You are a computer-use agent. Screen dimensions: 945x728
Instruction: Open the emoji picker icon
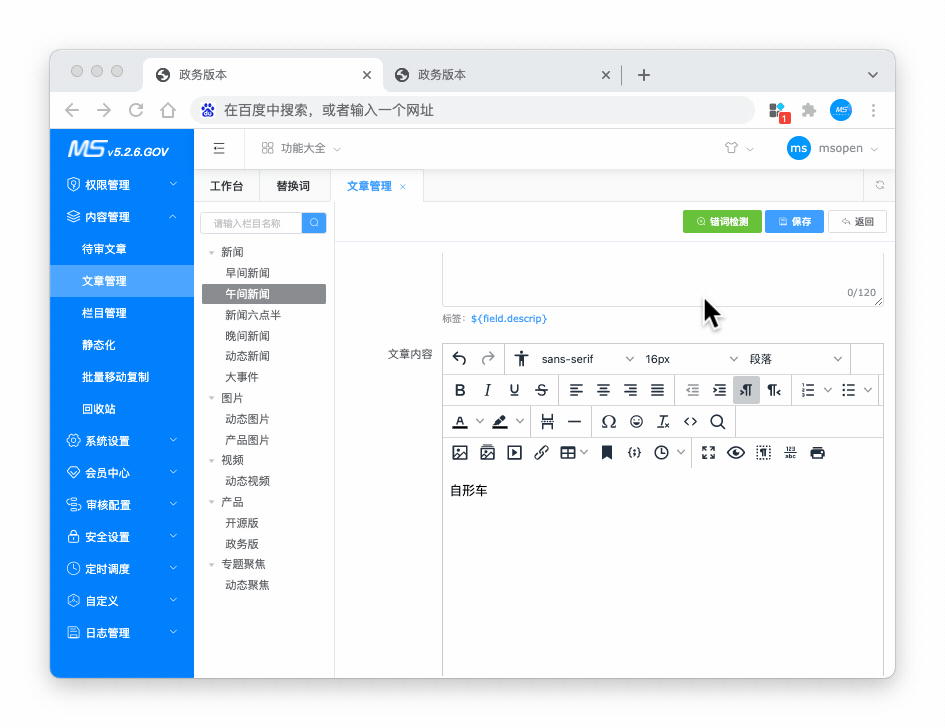tap(636, 422)
